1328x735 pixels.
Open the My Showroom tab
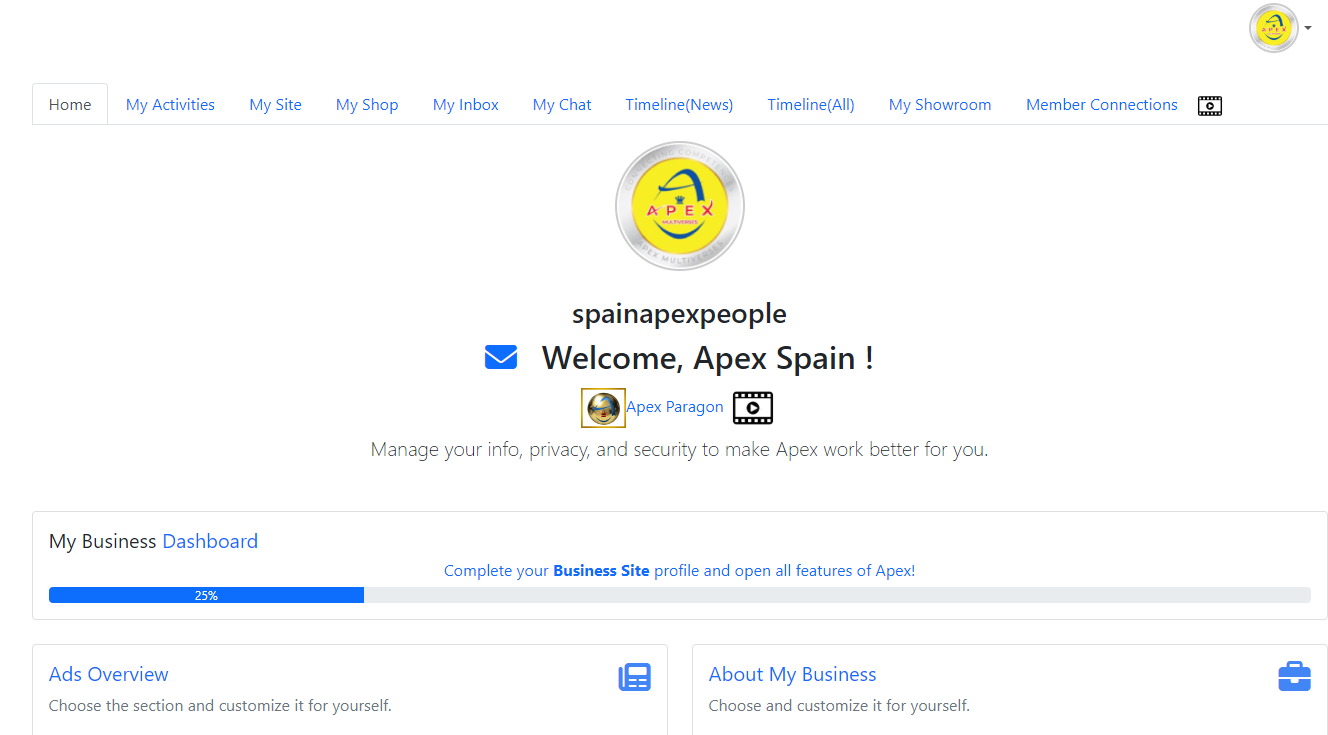tap(940, 105)
